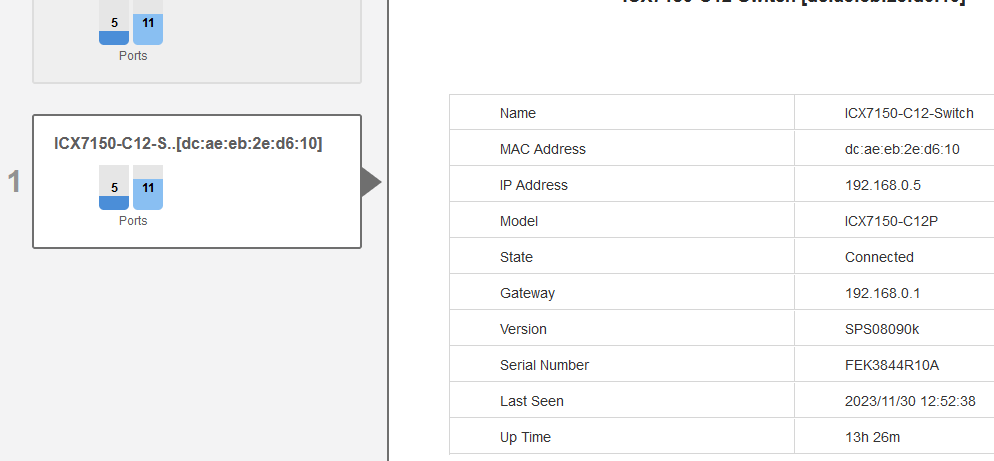
Task: Click the Serial Number row label
Action: click(x=544, y=365)
